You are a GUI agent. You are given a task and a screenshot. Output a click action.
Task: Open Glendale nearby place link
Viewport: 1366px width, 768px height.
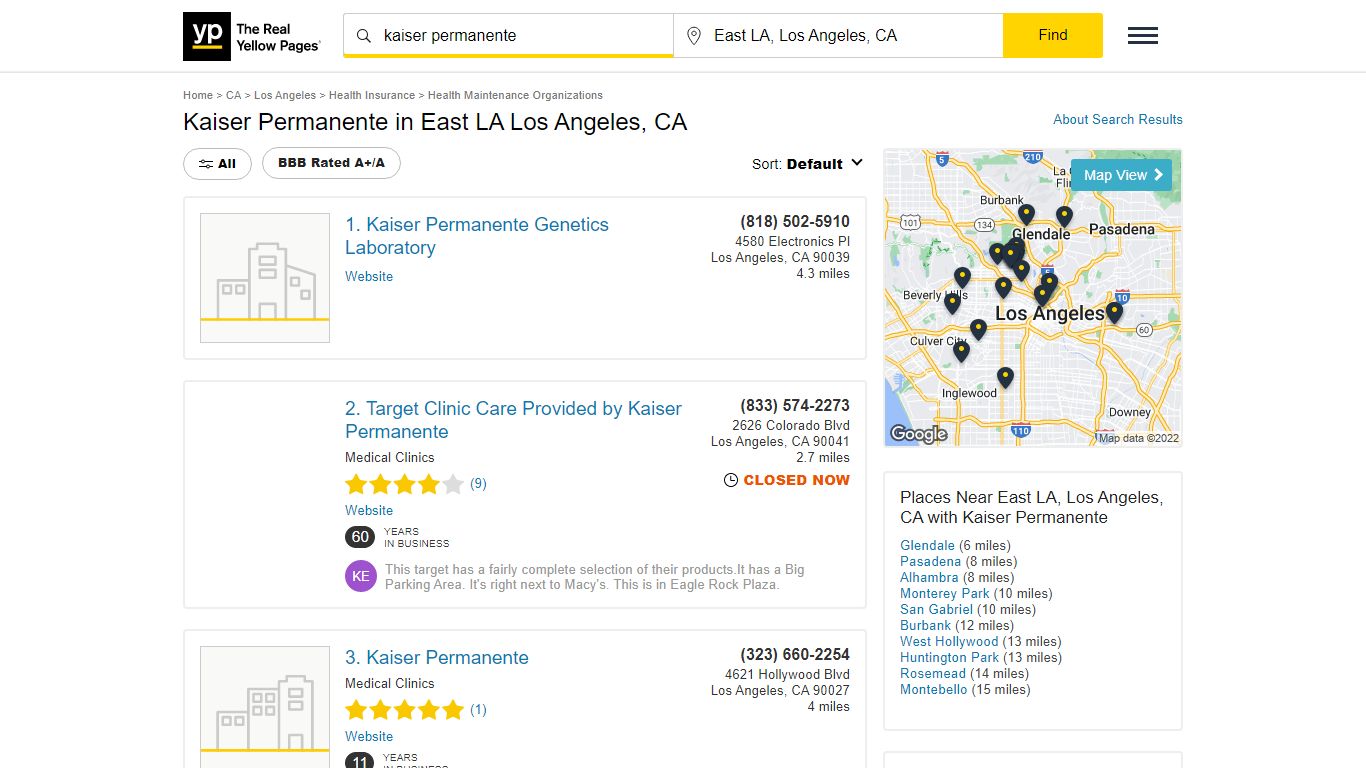coord(927,545)
